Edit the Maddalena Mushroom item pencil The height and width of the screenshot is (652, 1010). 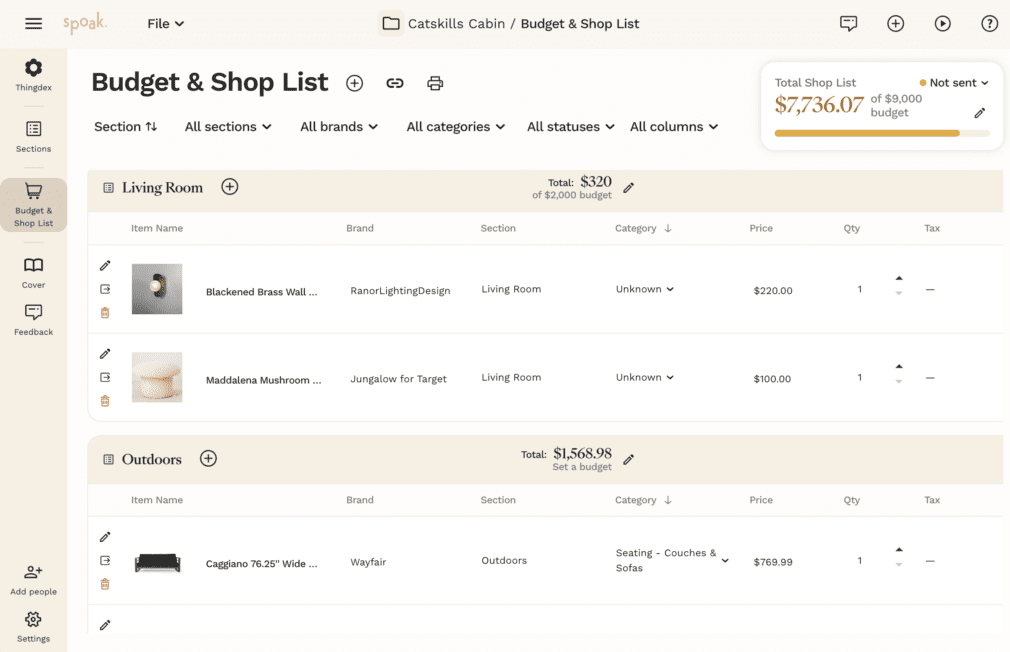click(x=105, y=354)
